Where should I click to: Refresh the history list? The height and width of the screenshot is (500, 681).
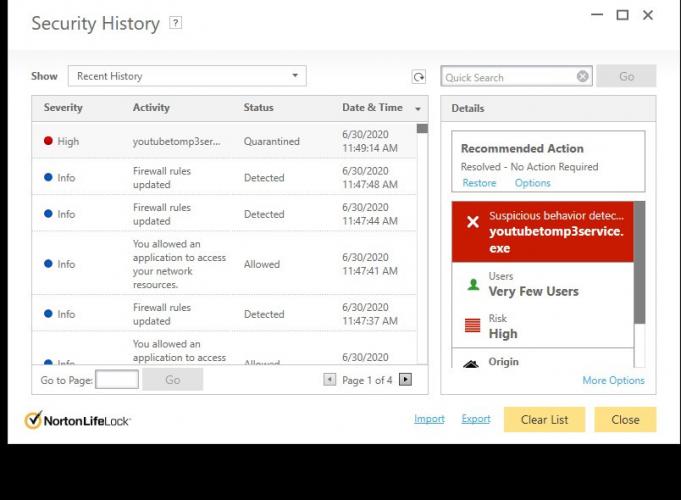click(419, 77)
